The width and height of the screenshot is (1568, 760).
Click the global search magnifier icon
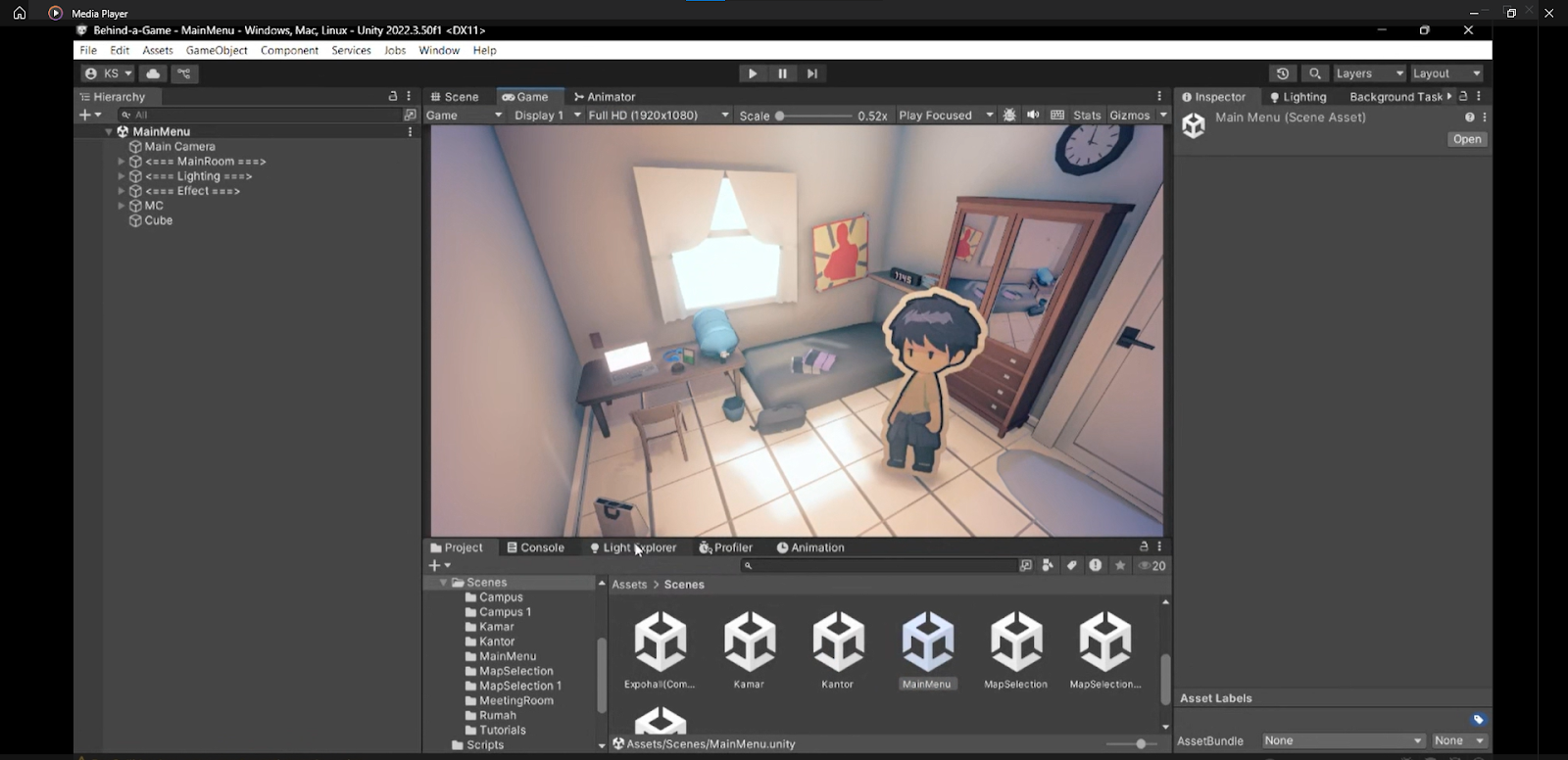pyautogui.click(x=1315, y=73)
